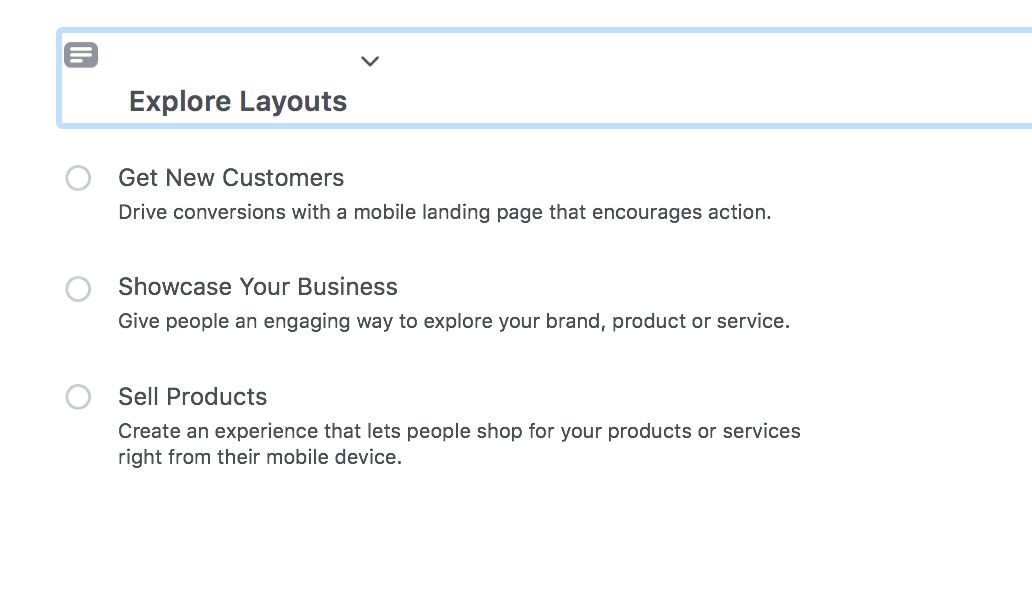The width and height of the screenshot is (1032, 606).
Task: Click the Sell Products label text
Action: pos(193,397)
